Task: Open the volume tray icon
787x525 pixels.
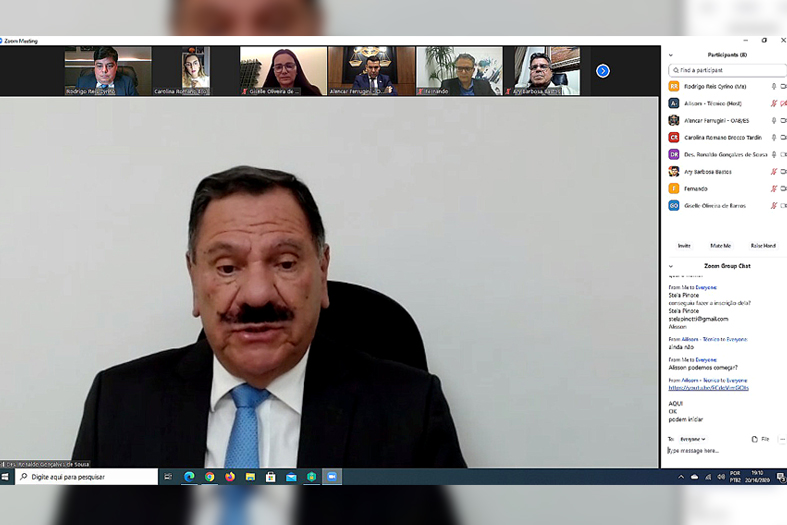Action: [721, 477]
